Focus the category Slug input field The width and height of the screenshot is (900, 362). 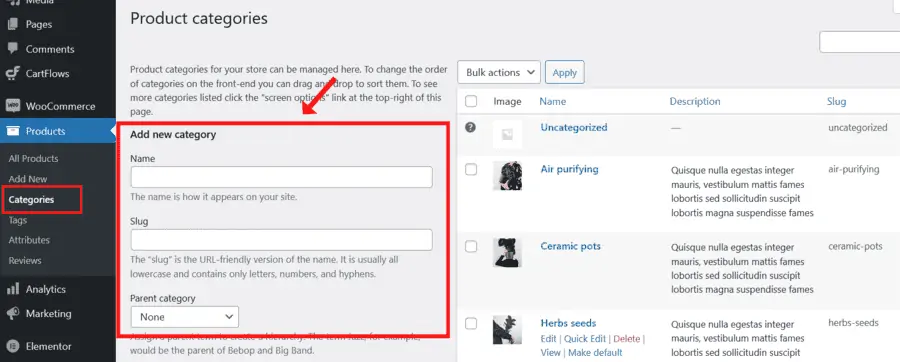coord(281,240)
